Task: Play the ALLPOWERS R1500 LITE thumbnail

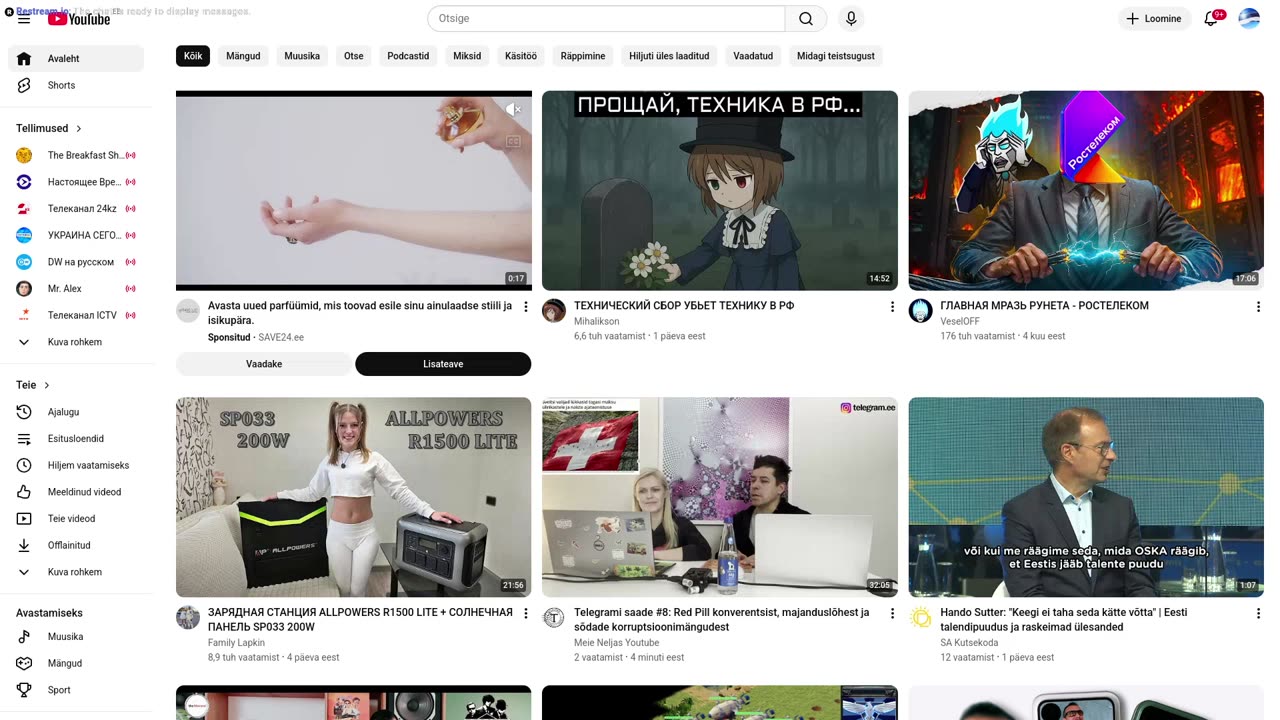Action: (354, 497)
